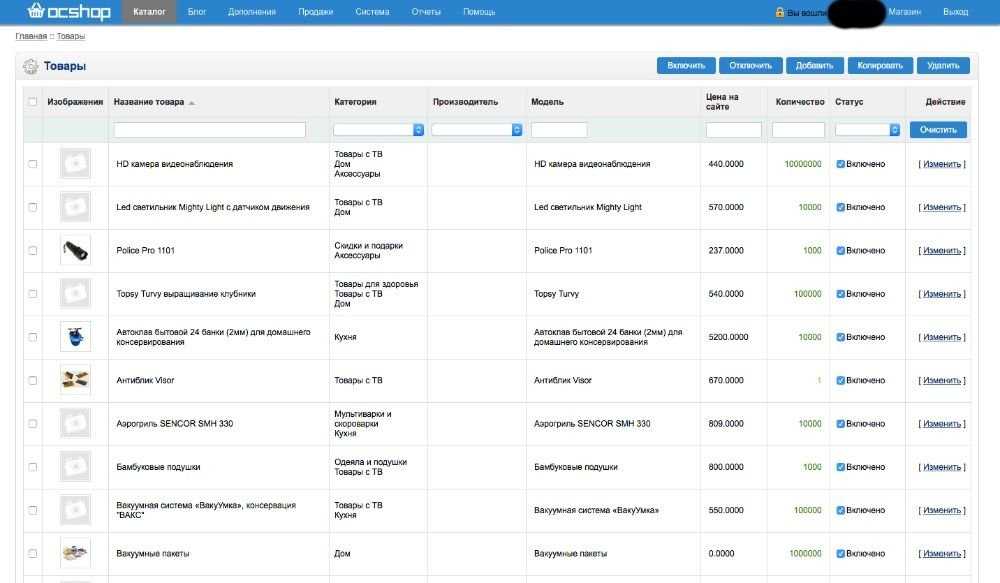The width and height of the screenshot is (1000, 583).
Task: Open Police Pro 1101 flashlight thumbnail
Action: click(x=75, y=251)
